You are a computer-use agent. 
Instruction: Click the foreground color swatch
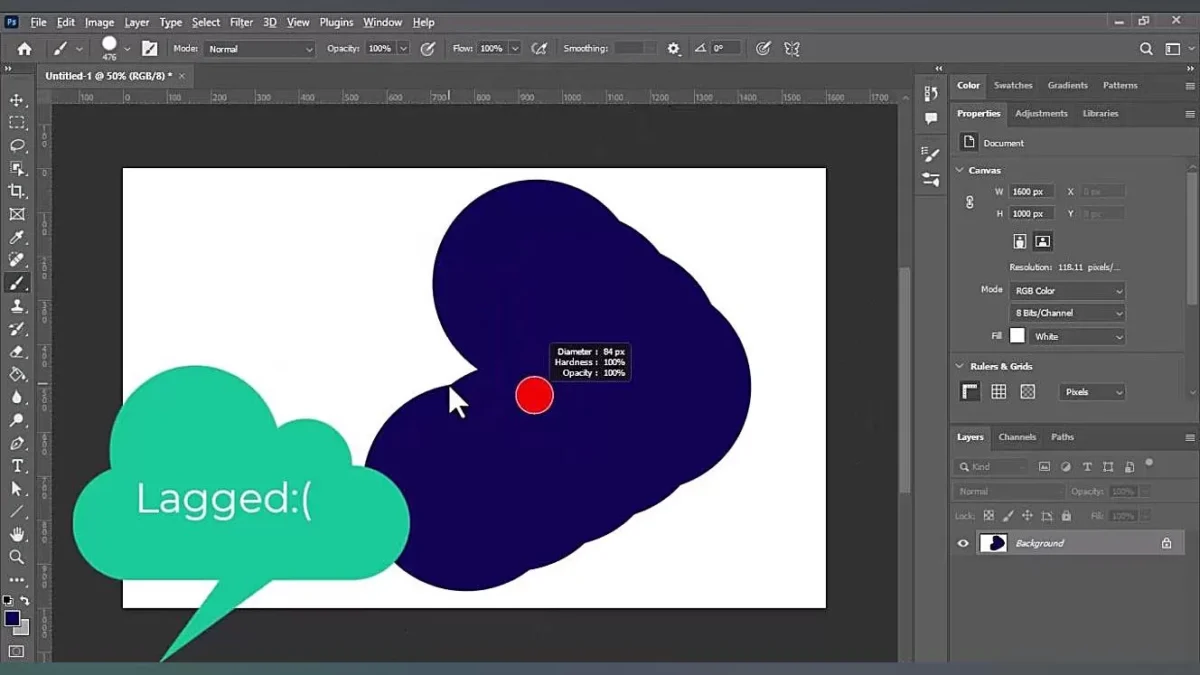12,619
